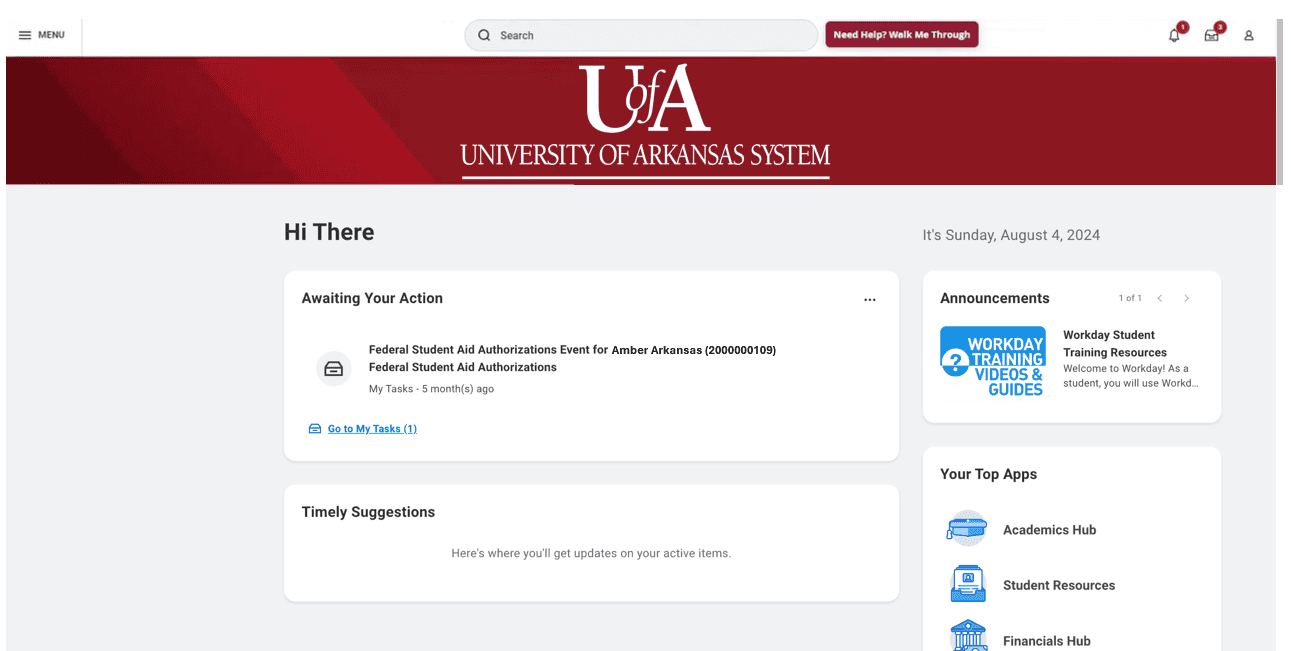This screenshot has width=1291, height=651.
Task: Click the page's vertical scrollbar
Action: tap(1279, 100)
